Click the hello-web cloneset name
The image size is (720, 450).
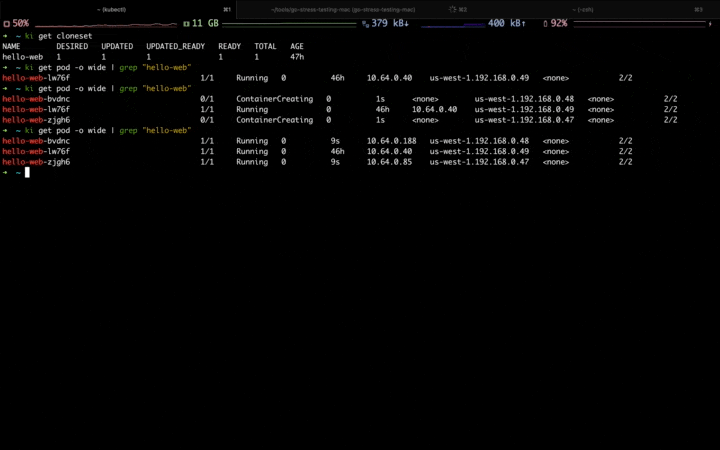click(x=22, y=57)
